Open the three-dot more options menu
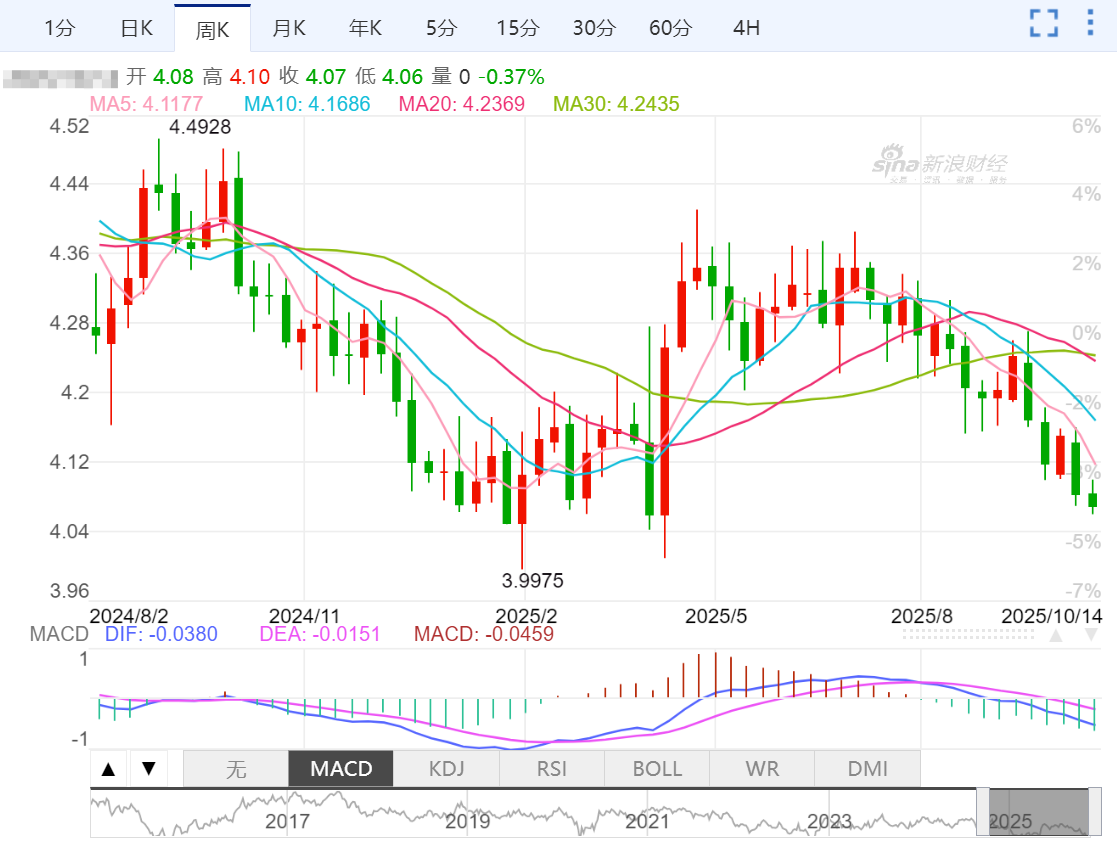 tap(1091, 24)
